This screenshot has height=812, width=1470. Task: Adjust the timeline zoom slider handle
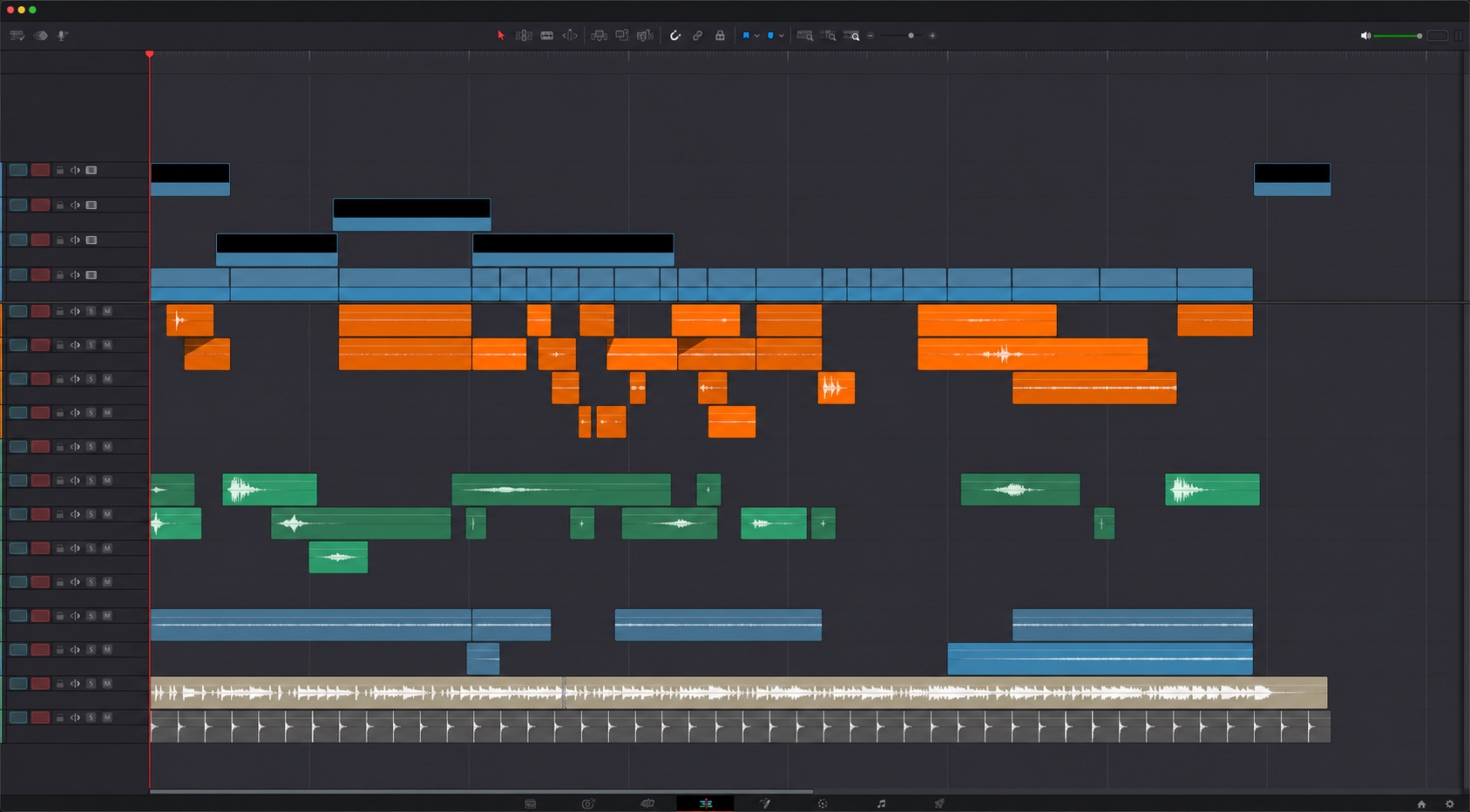click(911, 36)
